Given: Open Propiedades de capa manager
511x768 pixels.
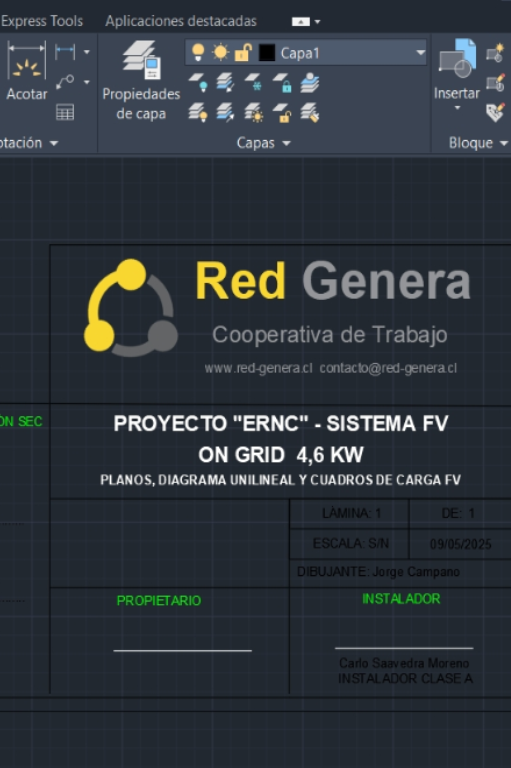Looking at the screenshot, I should (x=141, y=80).
